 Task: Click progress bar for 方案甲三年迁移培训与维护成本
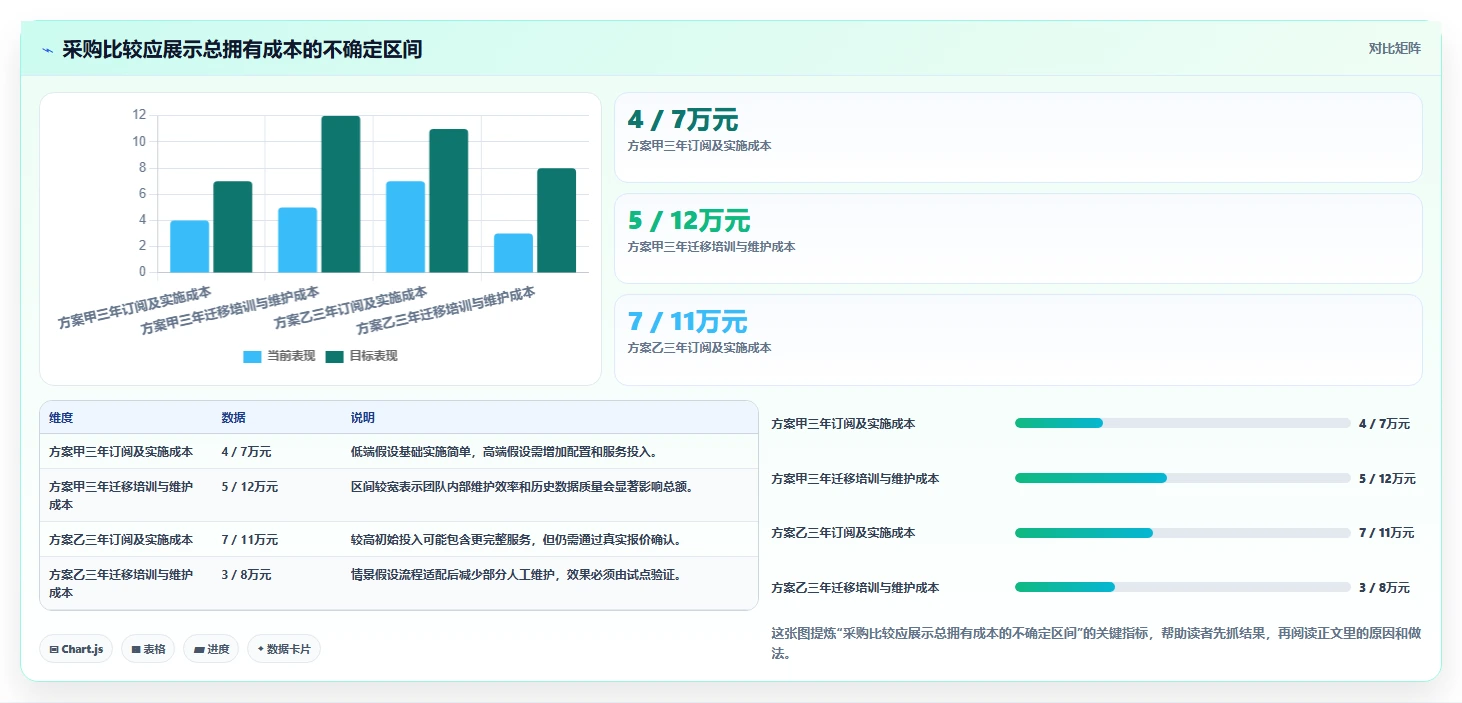1182,478
